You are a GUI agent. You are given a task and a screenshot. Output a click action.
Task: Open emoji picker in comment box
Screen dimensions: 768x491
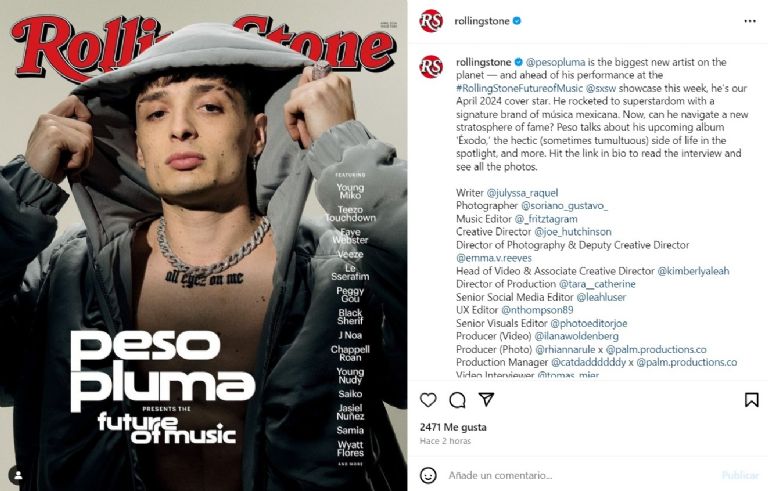[x=428, y=475]
